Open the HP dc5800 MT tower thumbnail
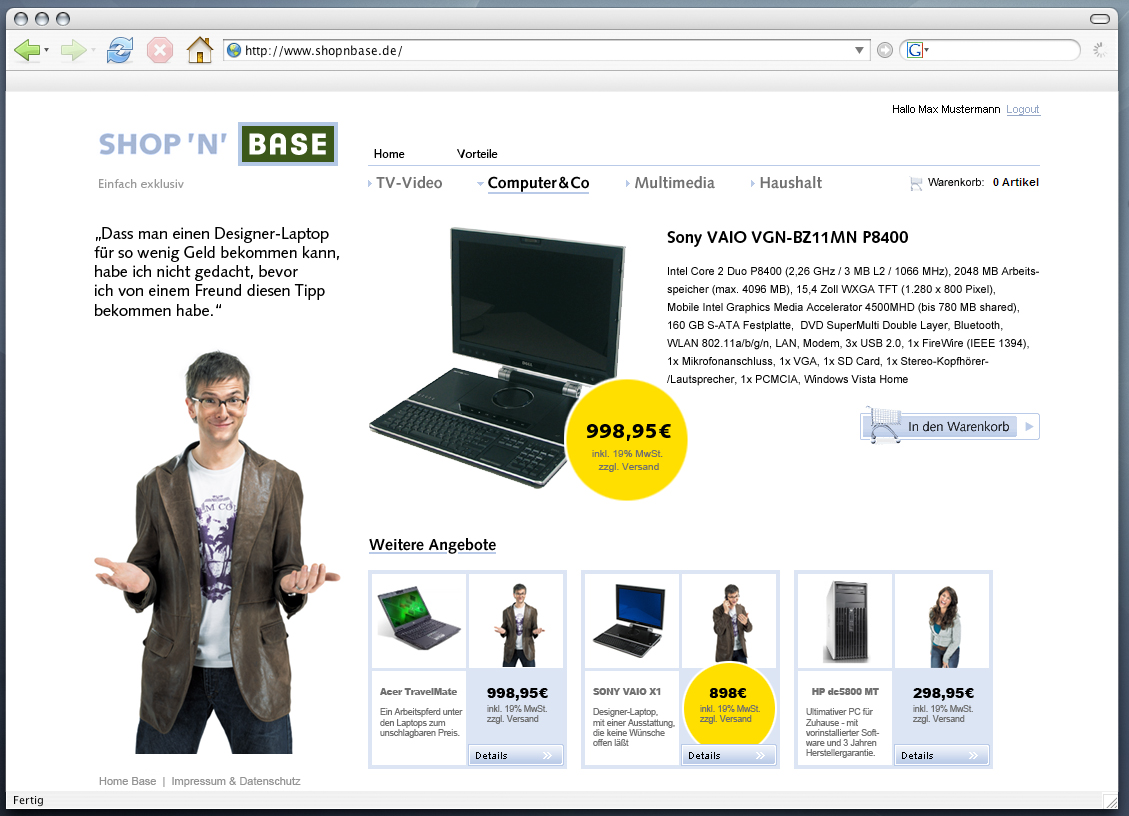Screen dimensions: 1129x816 click(845, 621)
